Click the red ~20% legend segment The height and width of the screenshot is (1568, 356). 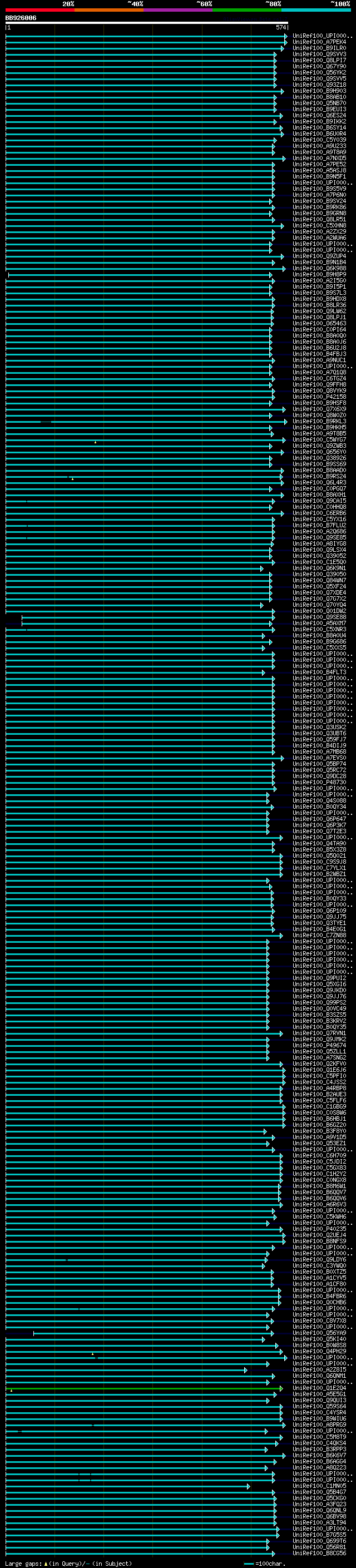point(40,10)
